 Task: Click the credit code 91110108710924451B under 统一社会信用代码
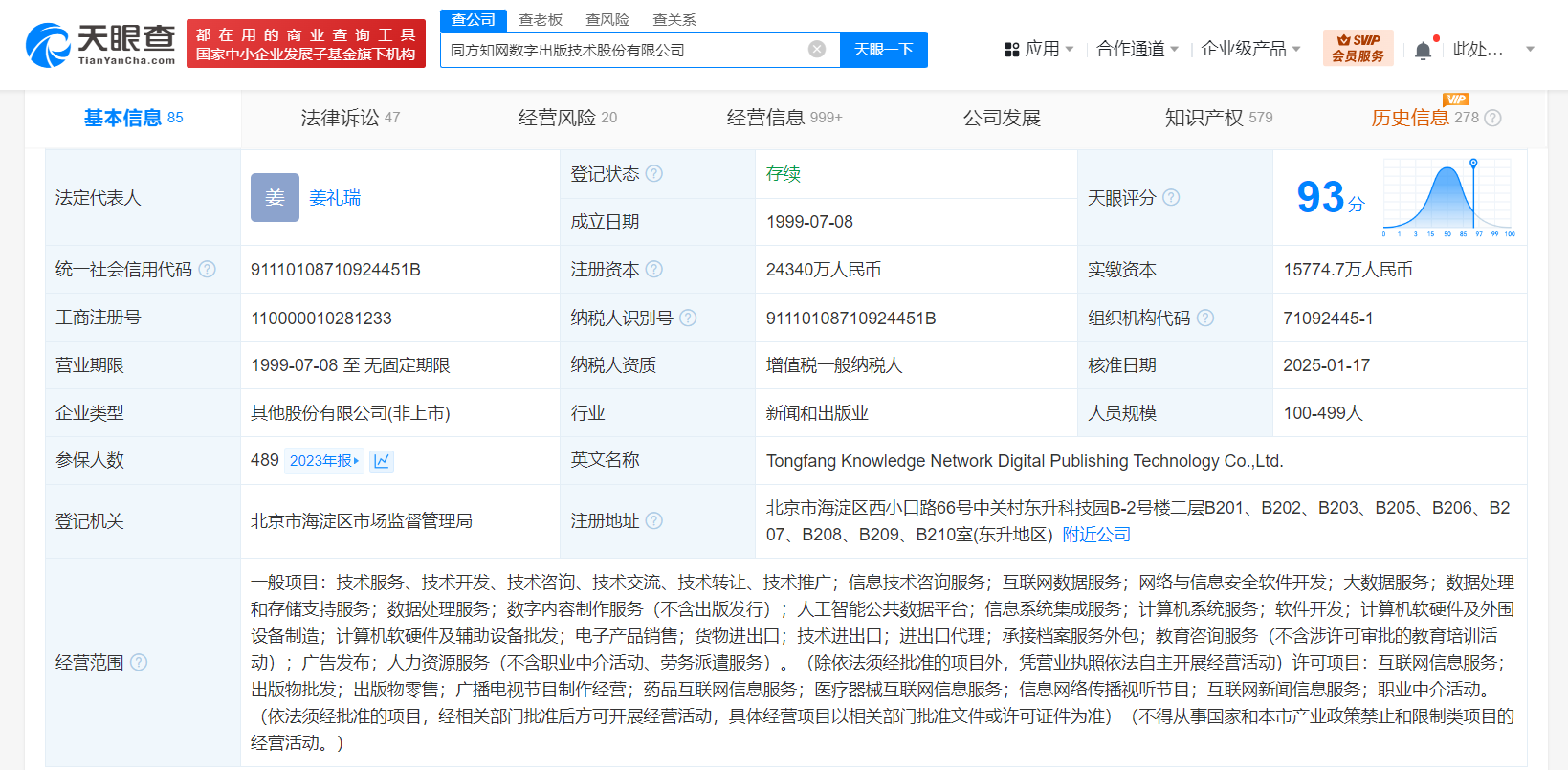(336, 270)
